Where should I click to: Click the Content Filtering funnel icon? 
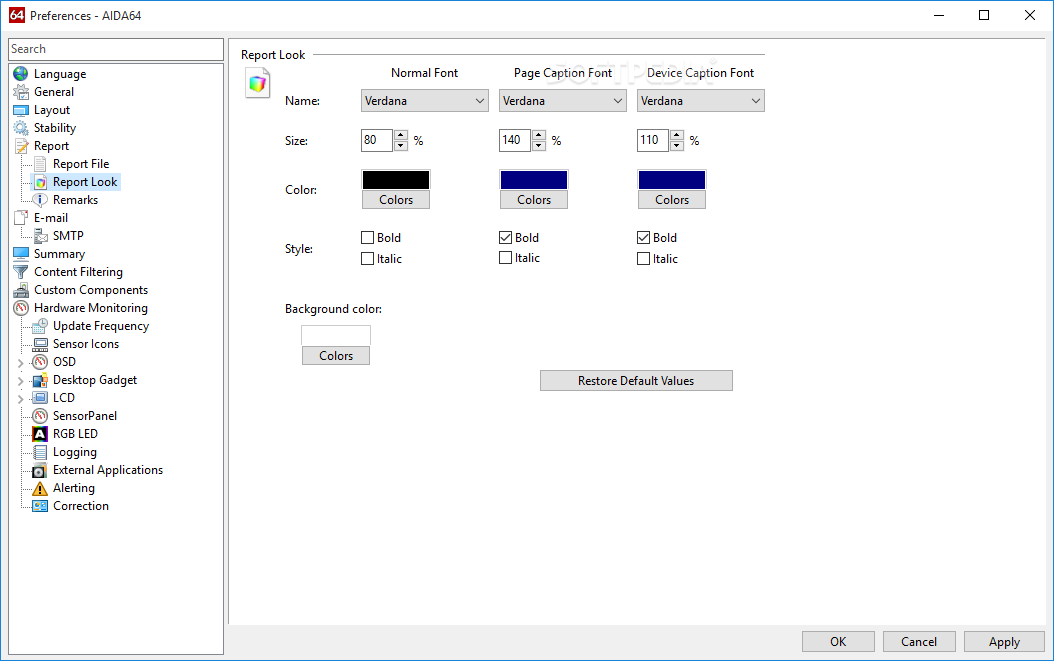click(x=21, y=272)
